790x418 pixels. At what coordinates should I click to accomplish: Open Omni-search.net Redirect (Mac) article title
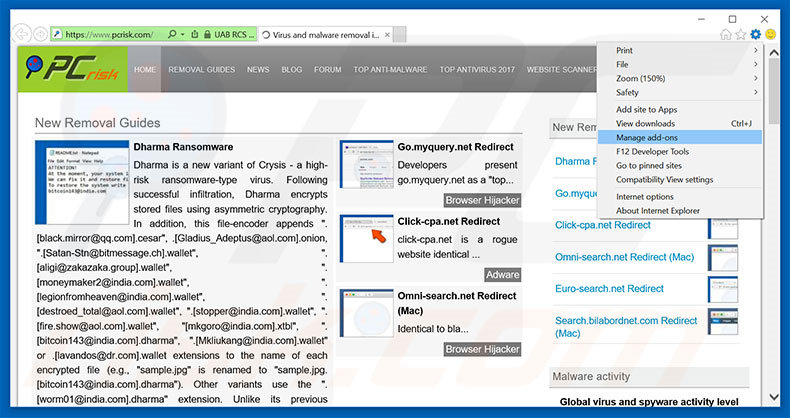(457, 303)
